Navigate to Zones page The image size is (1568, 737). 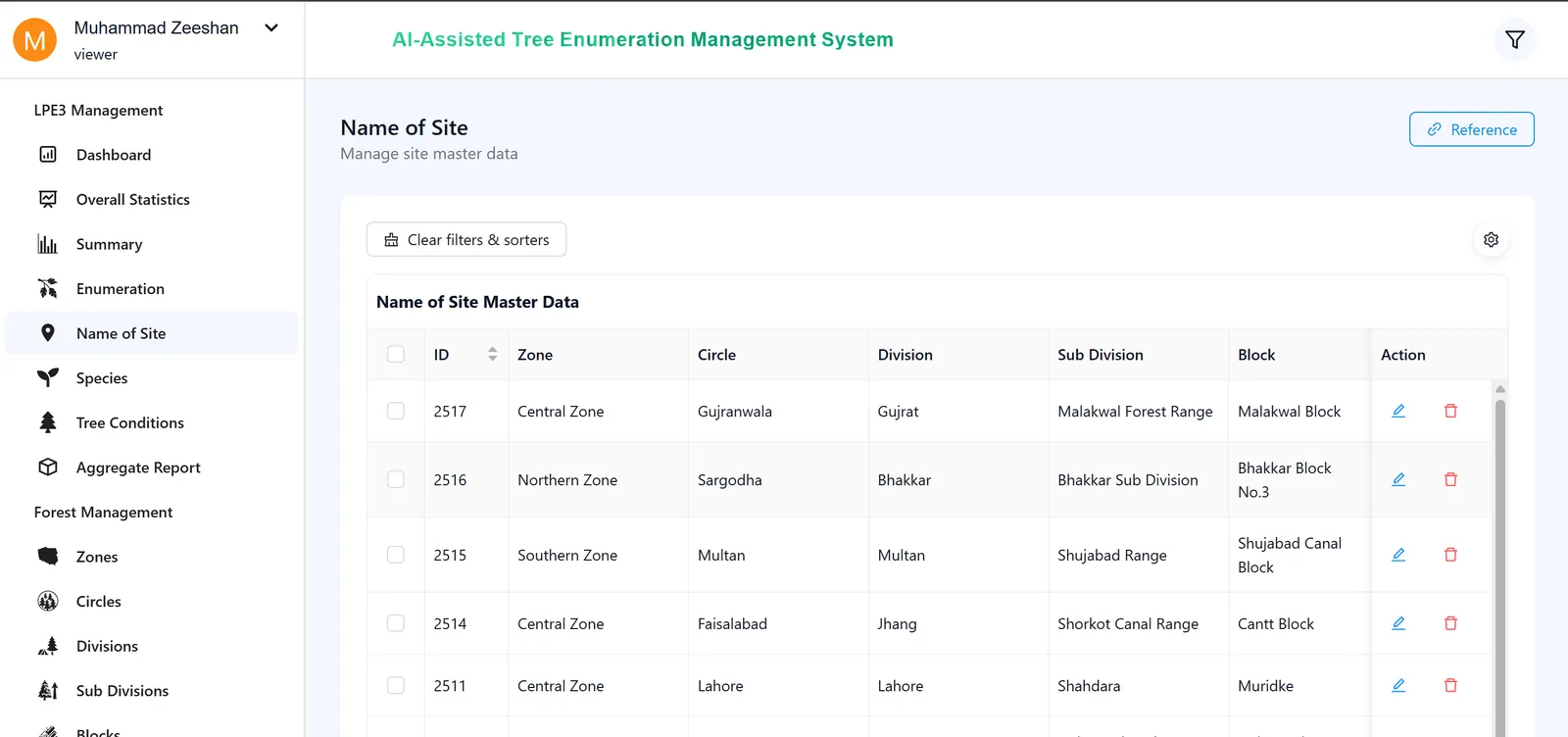152,557
